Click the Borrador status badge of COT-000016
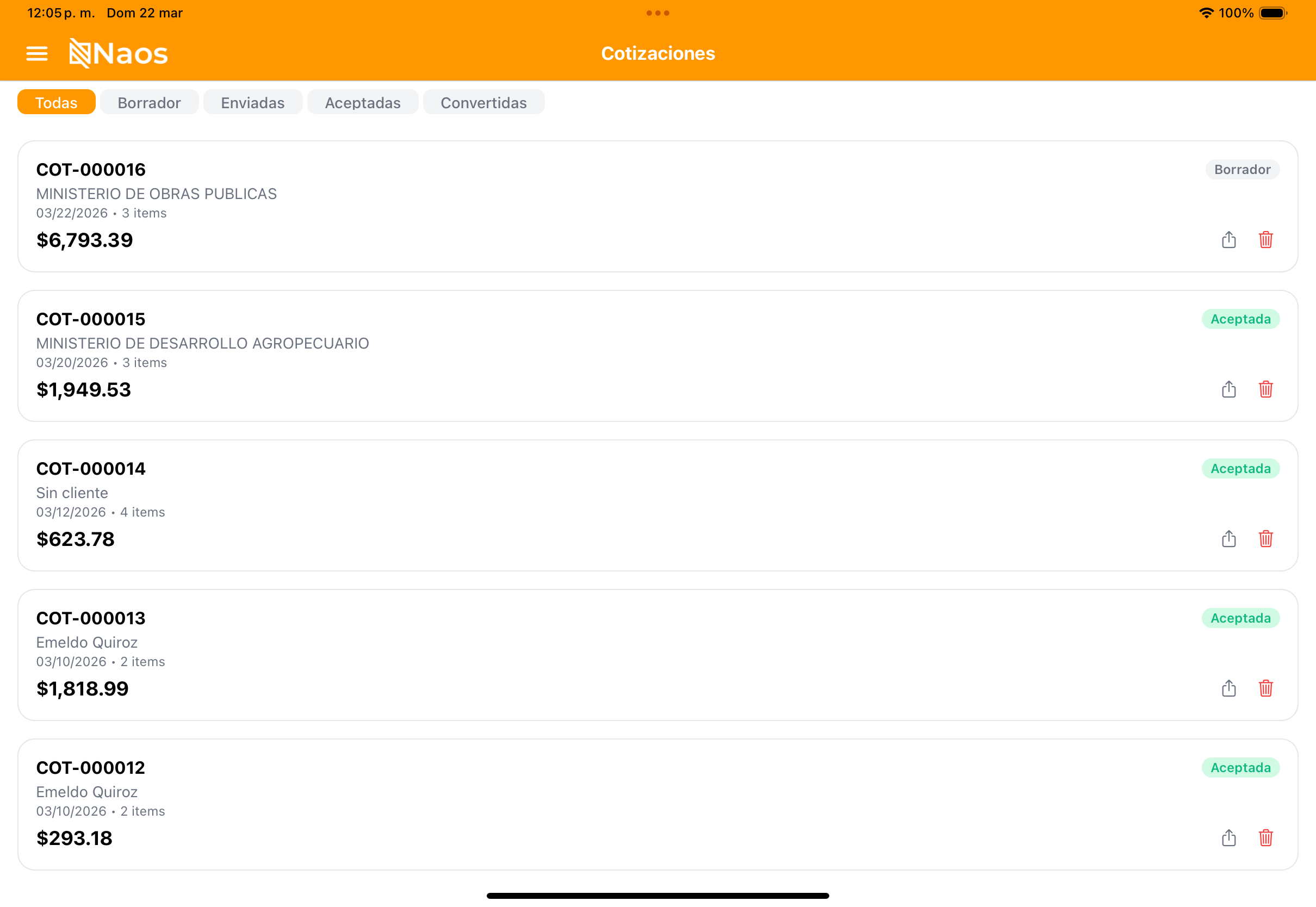 (1242, 169)
